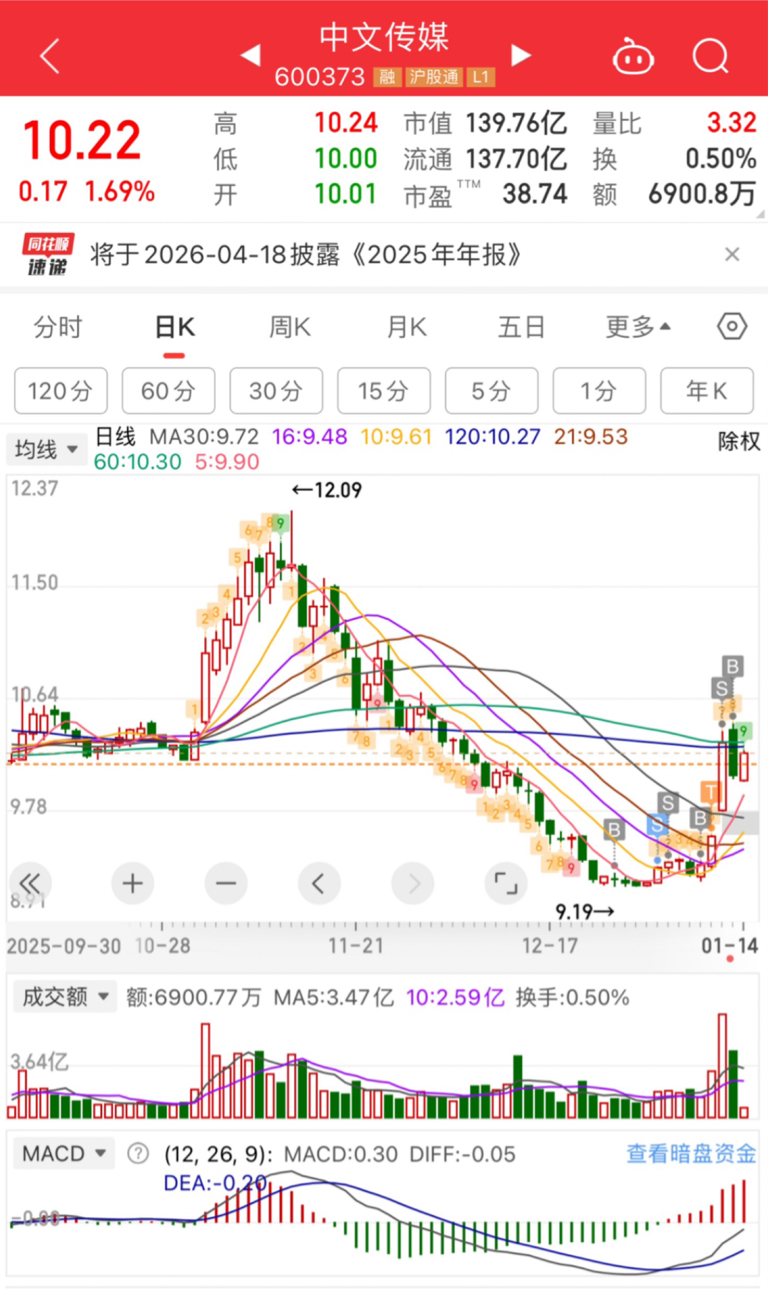769x1289 pixels.
Task: Open the 2025年年报 disclosure notice text
Action: (x=307, y=255)
